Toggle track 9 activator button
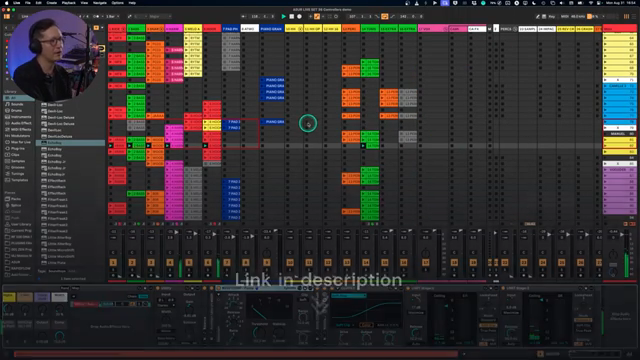The height and width of the screenshot is (360, 640). click(267, 262)
